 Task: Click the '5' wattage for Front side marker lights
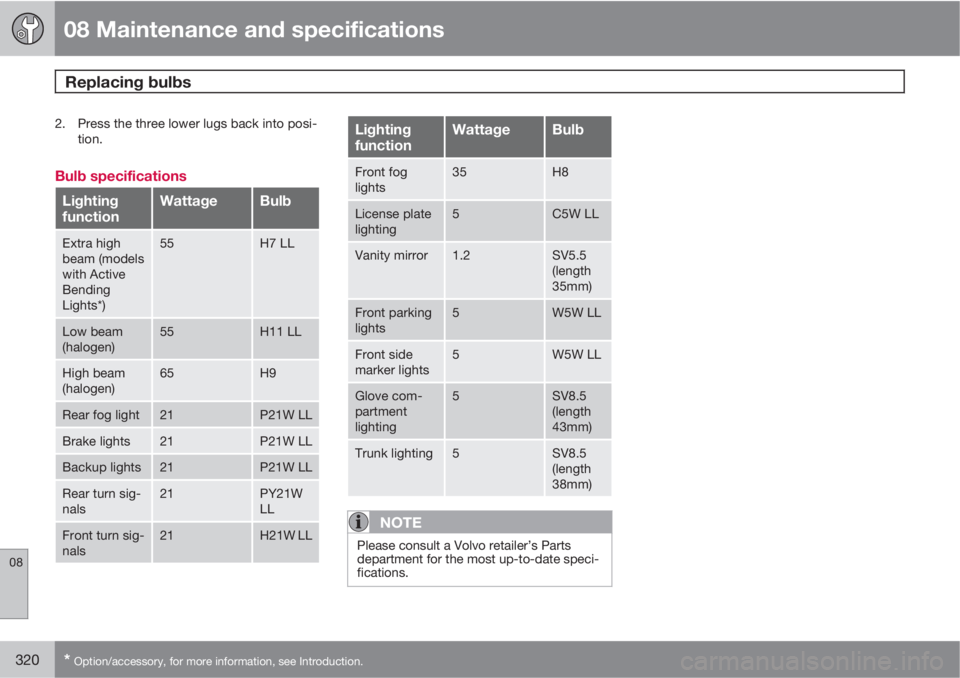(x=456, y=354)
